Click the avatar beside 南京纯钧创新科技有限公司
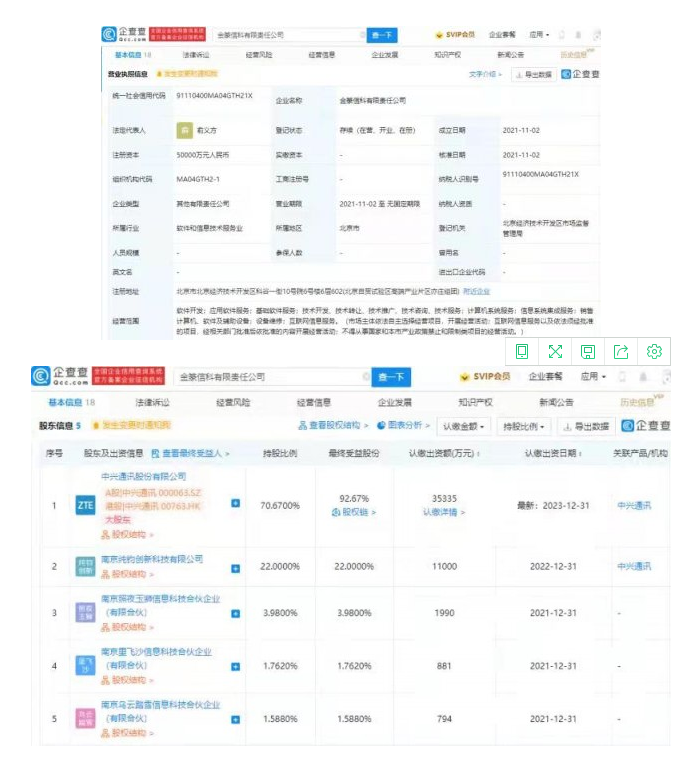 (x=85, y=566)
